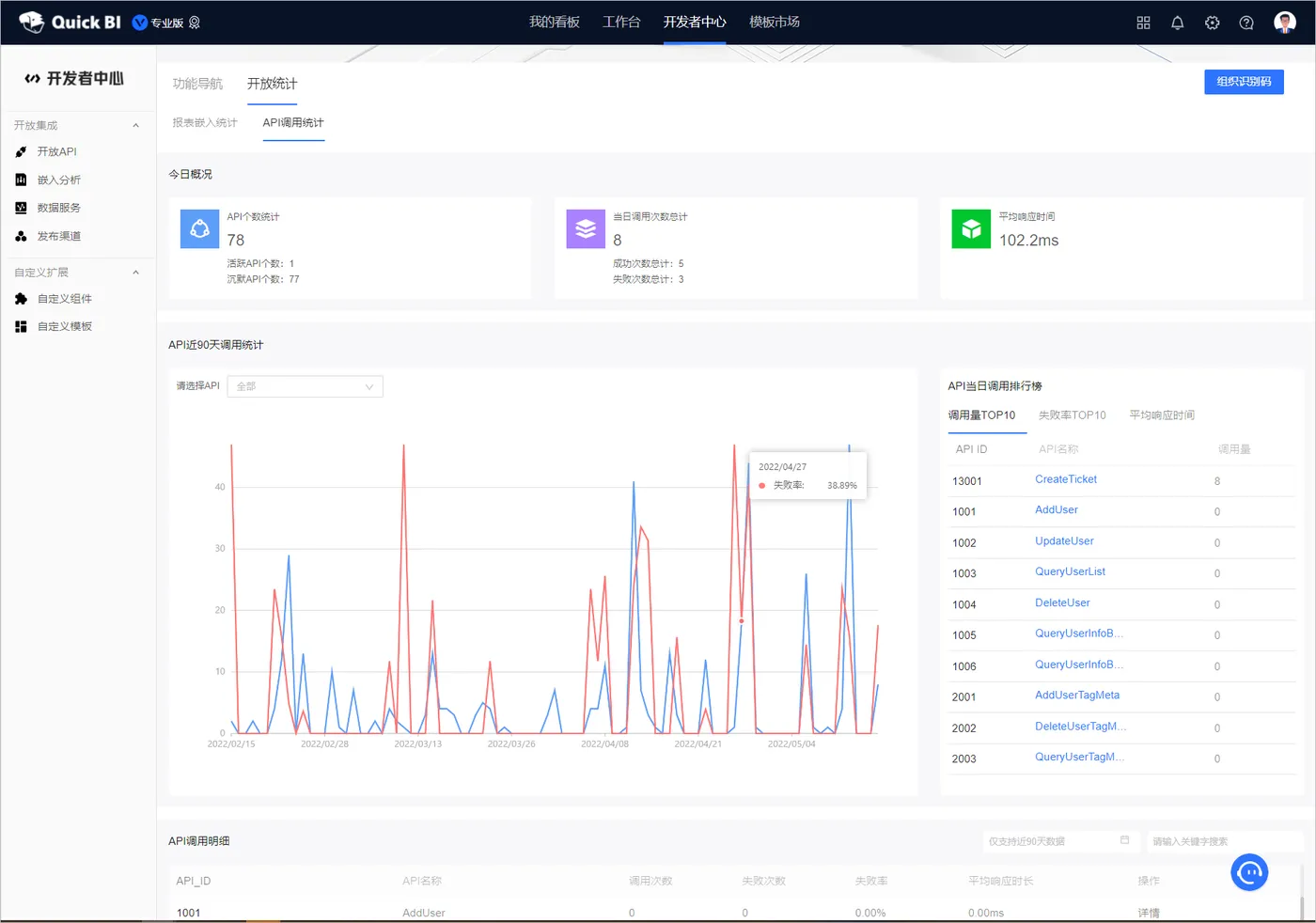Click the 数据服务 sidebar icon
The image size is (1316, 923).
(x=21, y=208)
